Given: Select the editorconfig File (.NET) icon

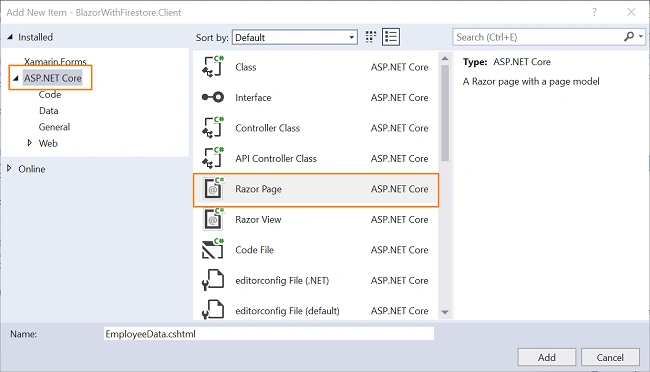Looking at the screenshot, I should (x=213, y=280).
